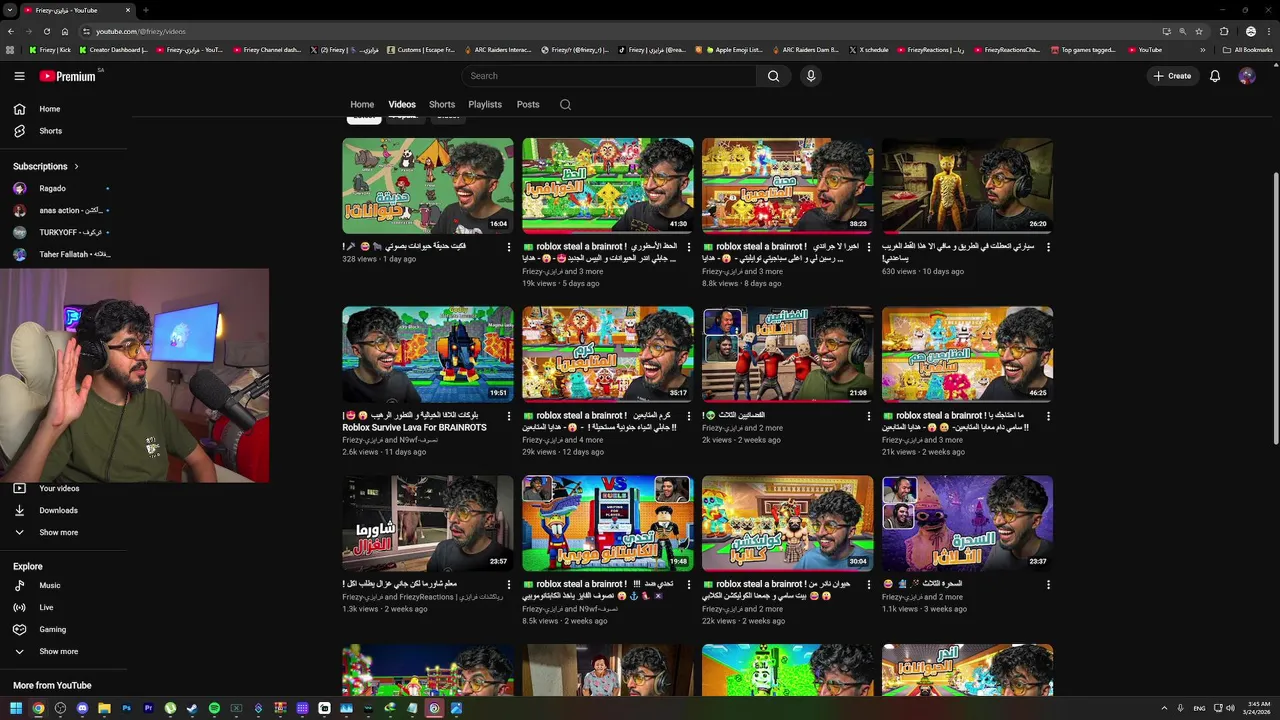
Task: Focus the YouTube search field
Action: pos(608,76)
